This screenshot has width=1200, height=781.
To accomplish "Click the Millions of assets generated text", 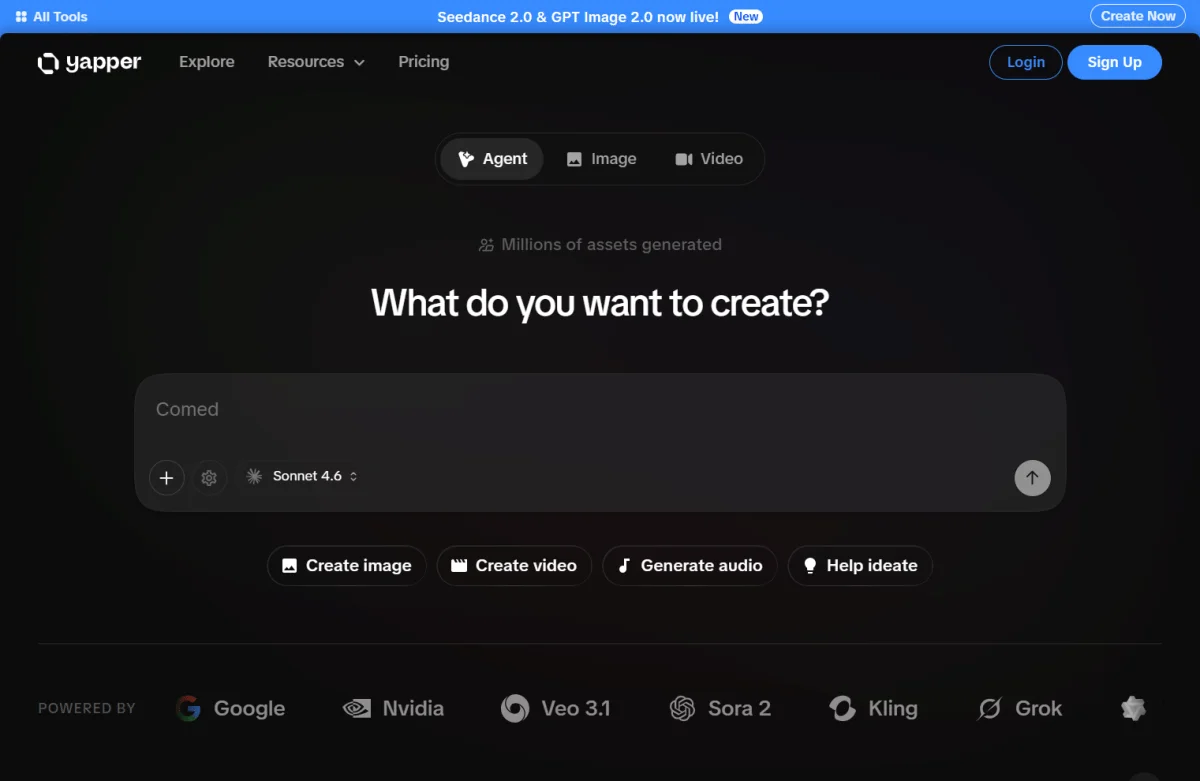I will click(x=600, y=245).
